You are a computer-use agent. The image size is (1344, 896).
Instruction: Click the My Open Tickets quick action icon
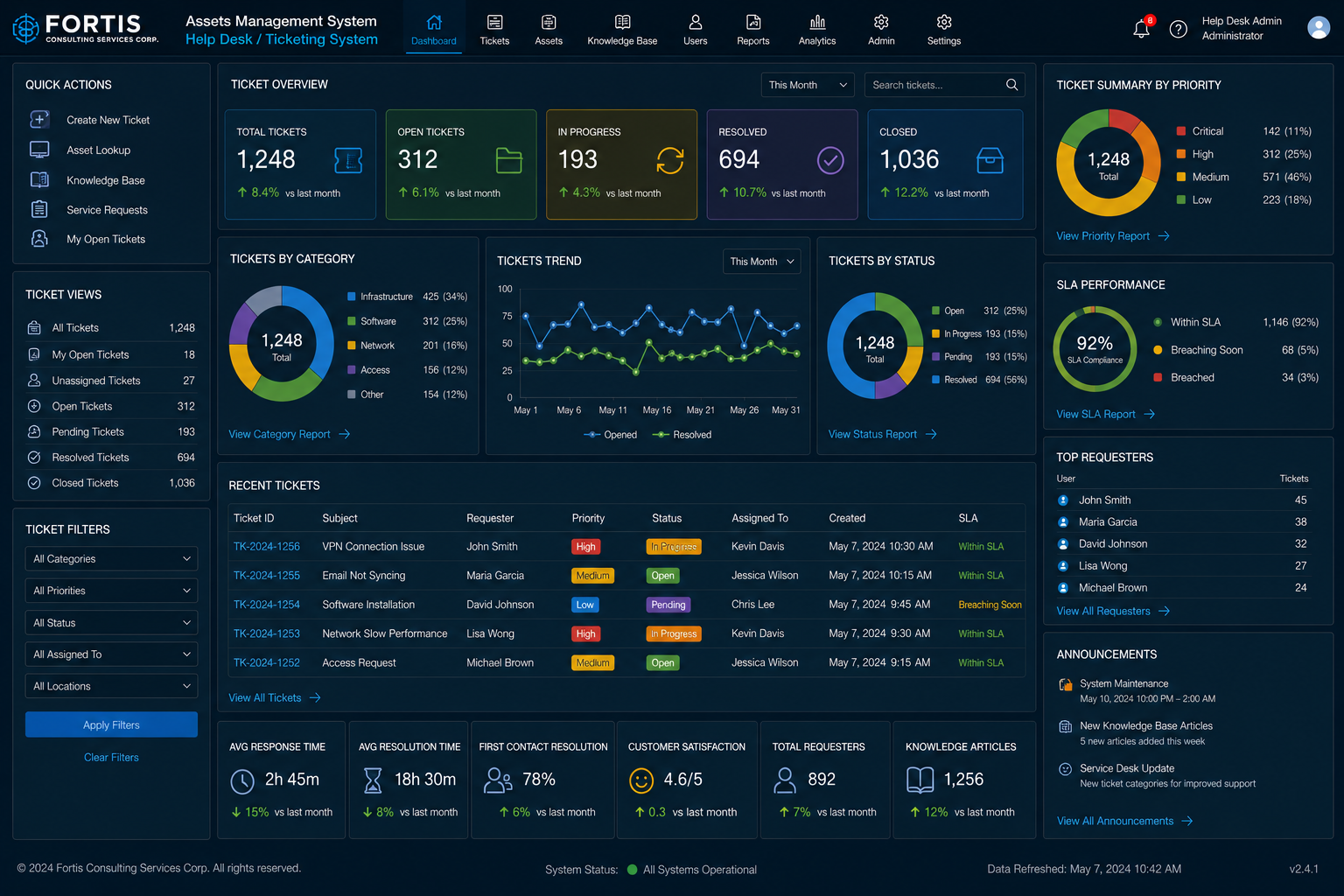39,239
